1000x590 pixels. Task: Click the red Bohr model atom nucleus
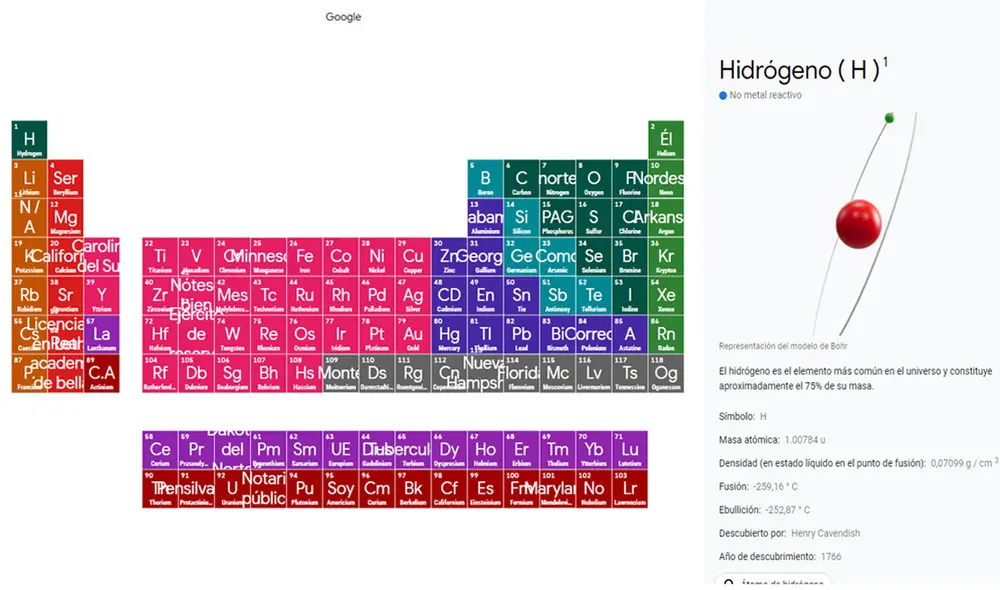858,223
